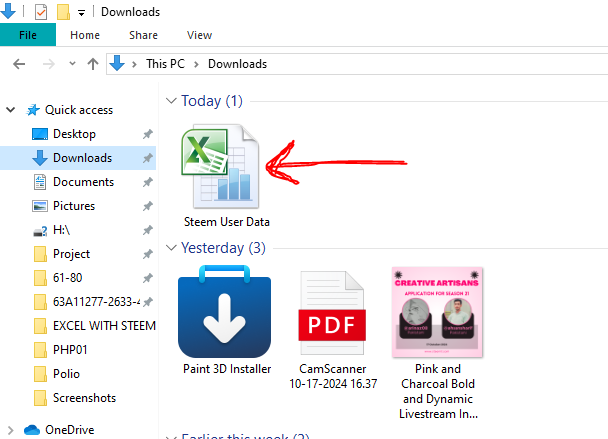Viewport: 608px width, 439px height.
Task: Open the View ribbon tab
Action: click(x=200, y=35)
